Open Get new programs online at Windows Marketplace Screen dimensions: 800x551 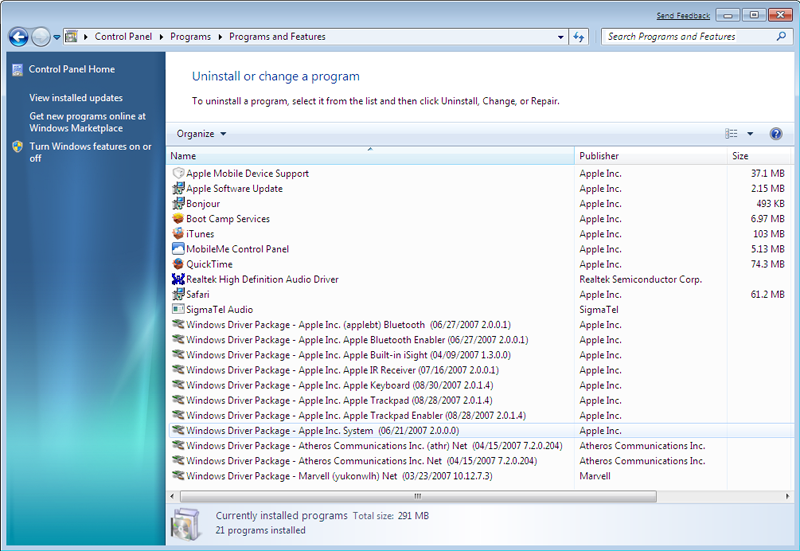[87, 122]
